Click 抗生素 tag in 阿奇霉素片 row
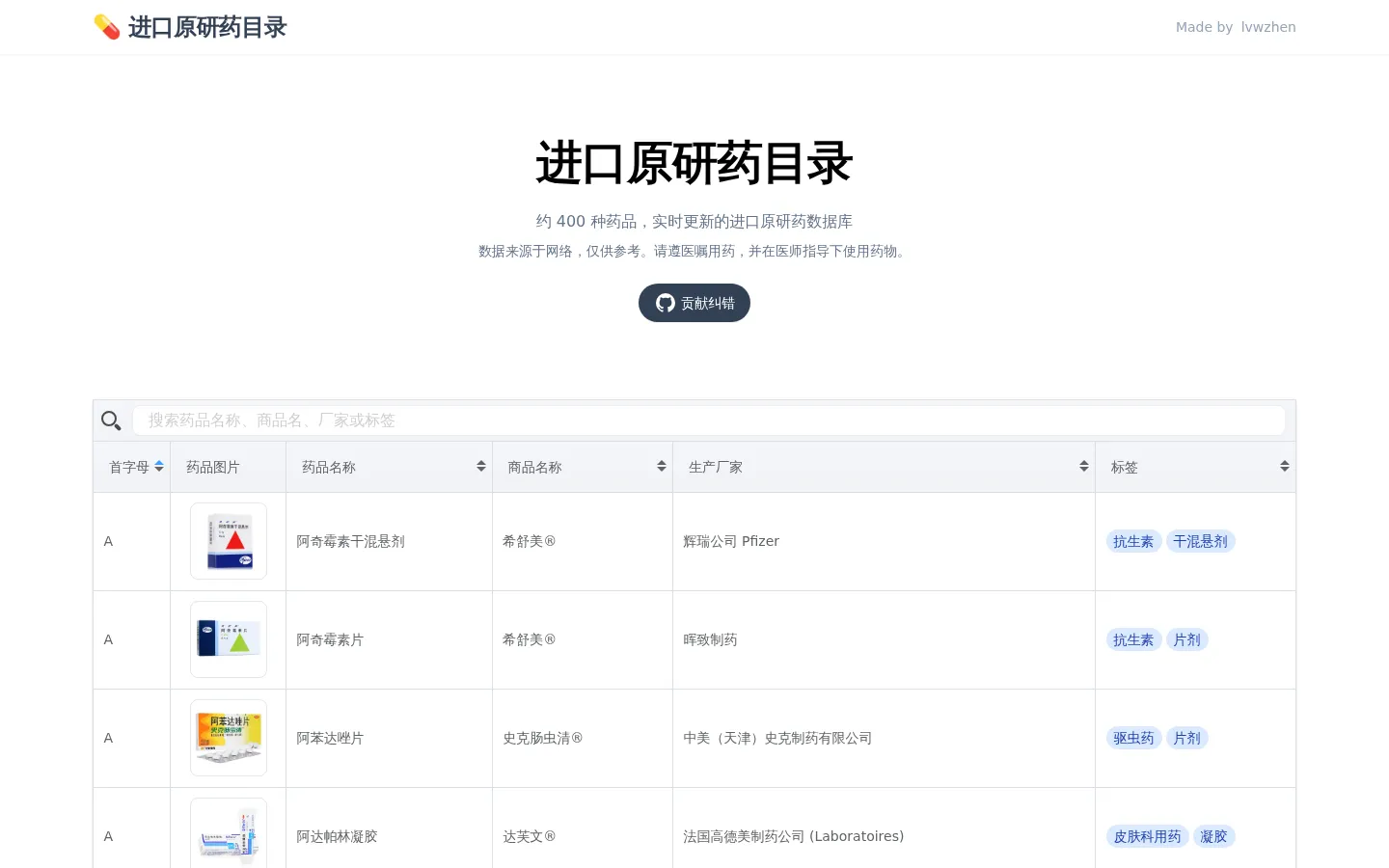The width and height of the screenshot is (1389, 868). point(1133,639)
